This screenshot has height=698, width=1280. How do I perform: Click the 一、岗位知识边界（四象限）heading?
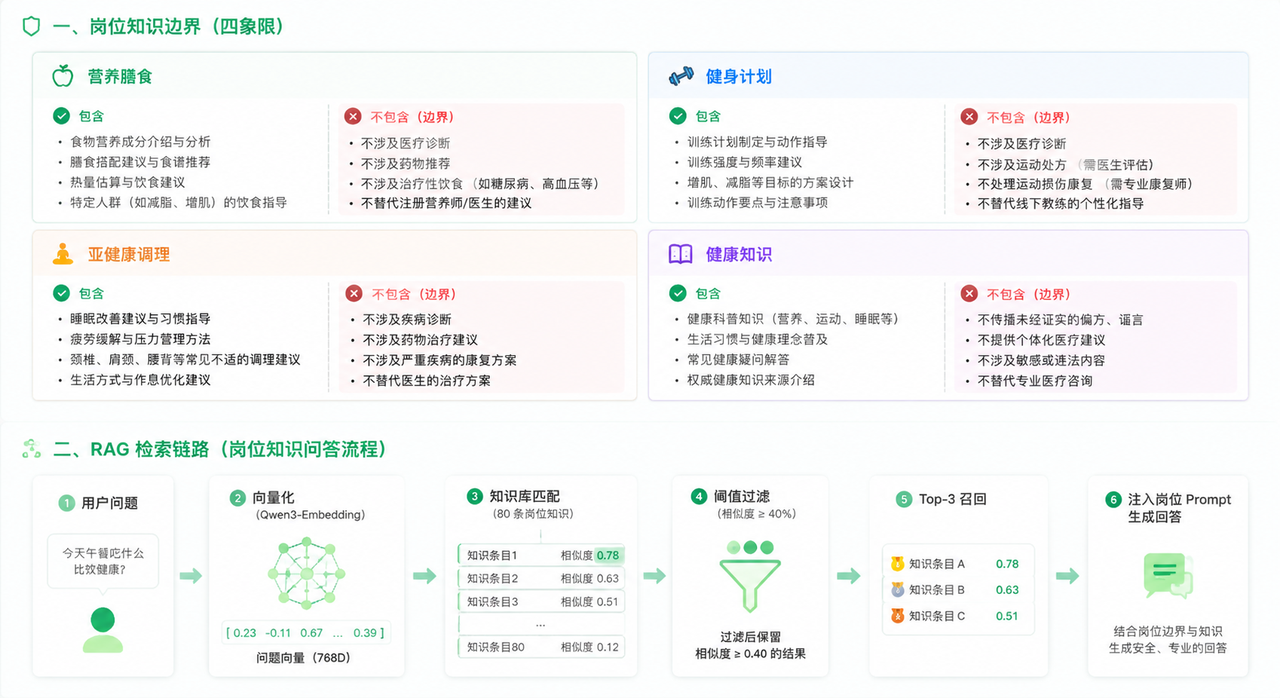point(168,27)
